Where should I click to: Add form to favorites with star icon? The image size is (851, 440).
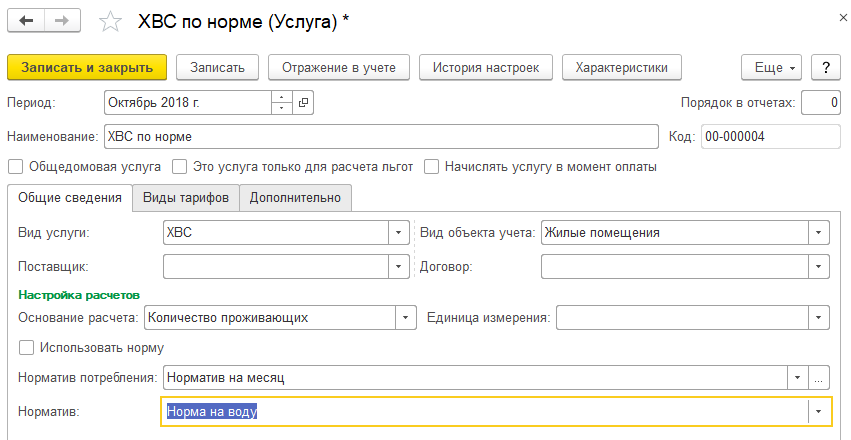click(112, 21)
